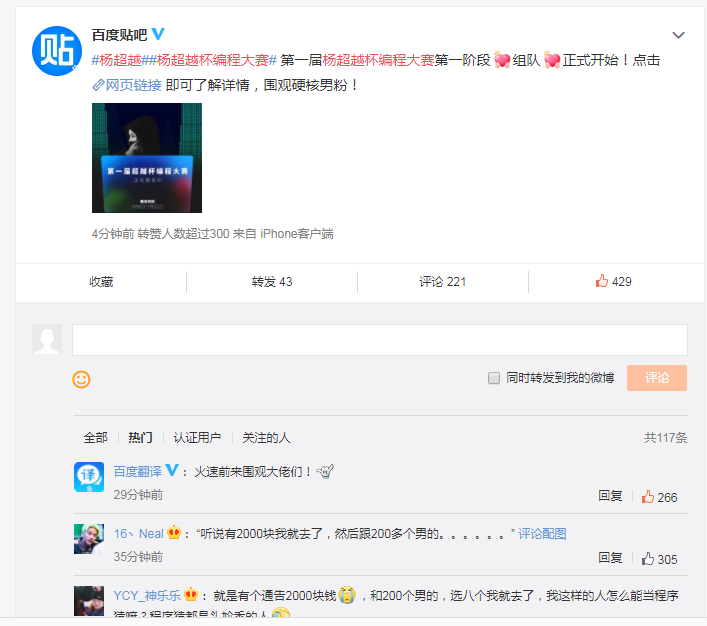
Task: Click your gray default user avatar
Action: point(47,339)
